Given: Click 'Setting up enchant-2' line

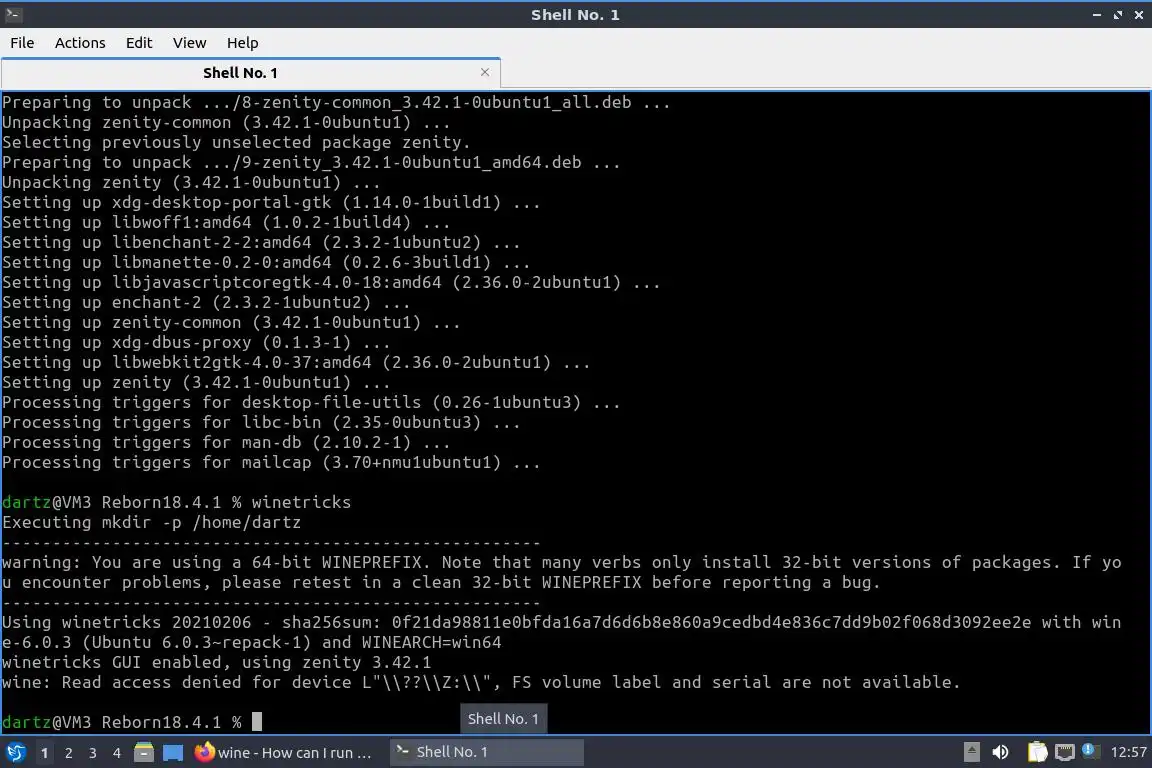Looking at the screenshot, I should [x=206, y=302].
